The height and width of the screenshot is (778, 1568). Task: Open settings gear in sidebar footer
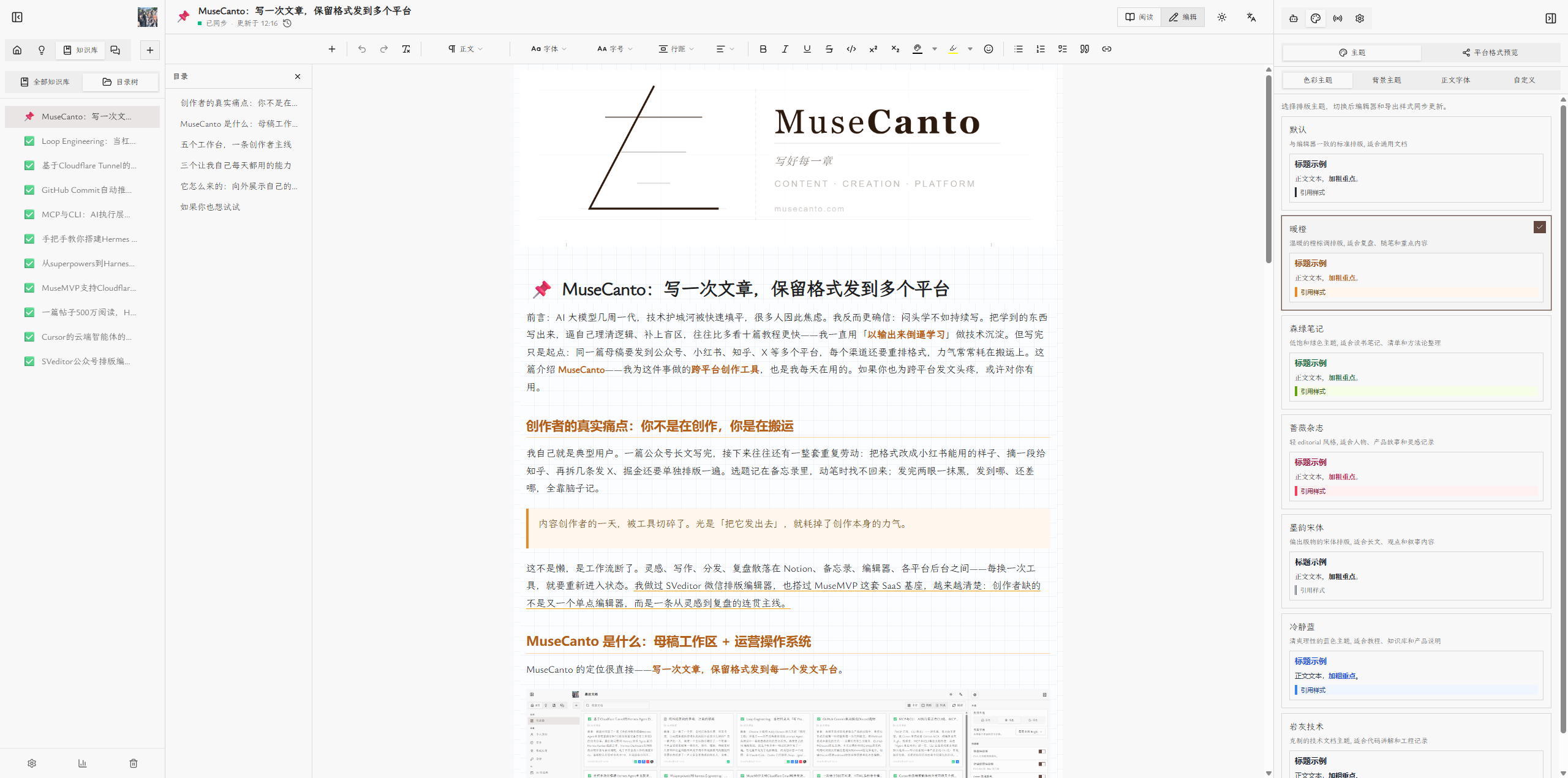[x=32, y=763]
